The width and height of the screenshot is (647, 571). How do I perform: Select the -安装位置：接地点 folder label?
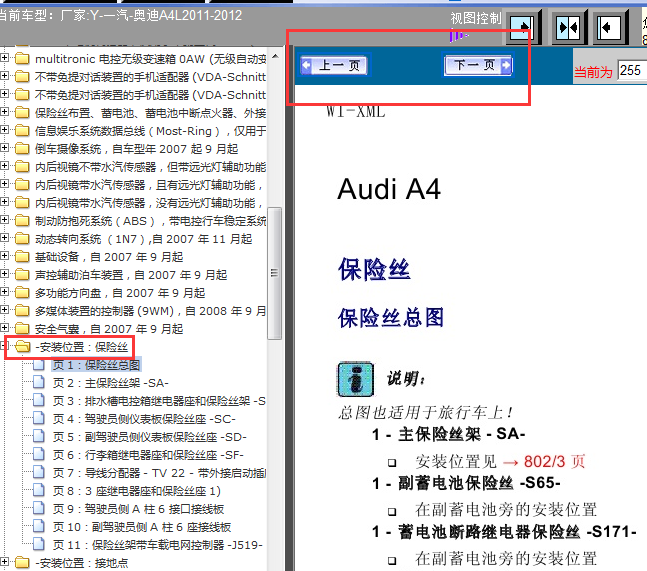click(82, 563)
